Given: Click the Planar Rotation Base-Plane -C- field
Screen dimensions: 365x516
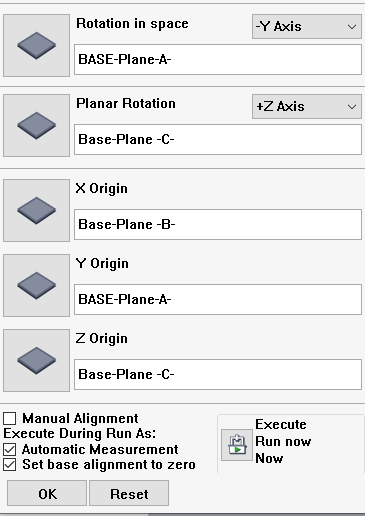Looking at the screenshot, I should coord(218,140).
